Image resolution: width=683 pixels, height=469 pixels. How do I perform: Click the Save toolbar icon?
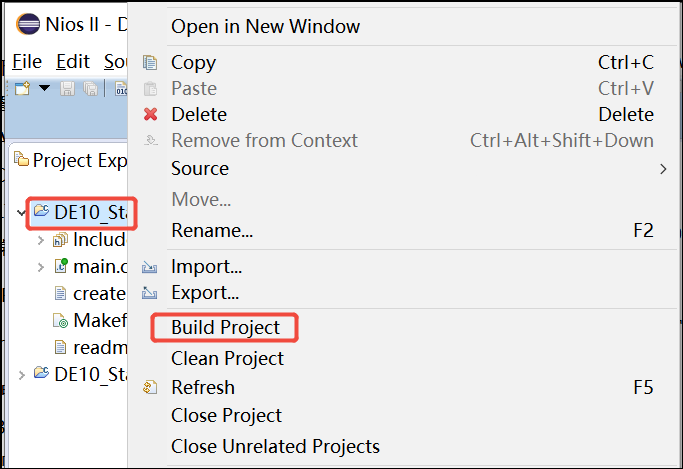tap(68, 89)
